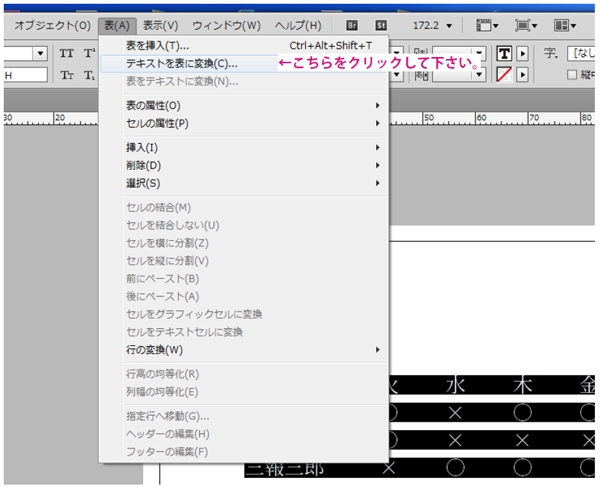Open the ウィンドウ menu
Screen dimensions: 600x487
(x=226, y=24)
